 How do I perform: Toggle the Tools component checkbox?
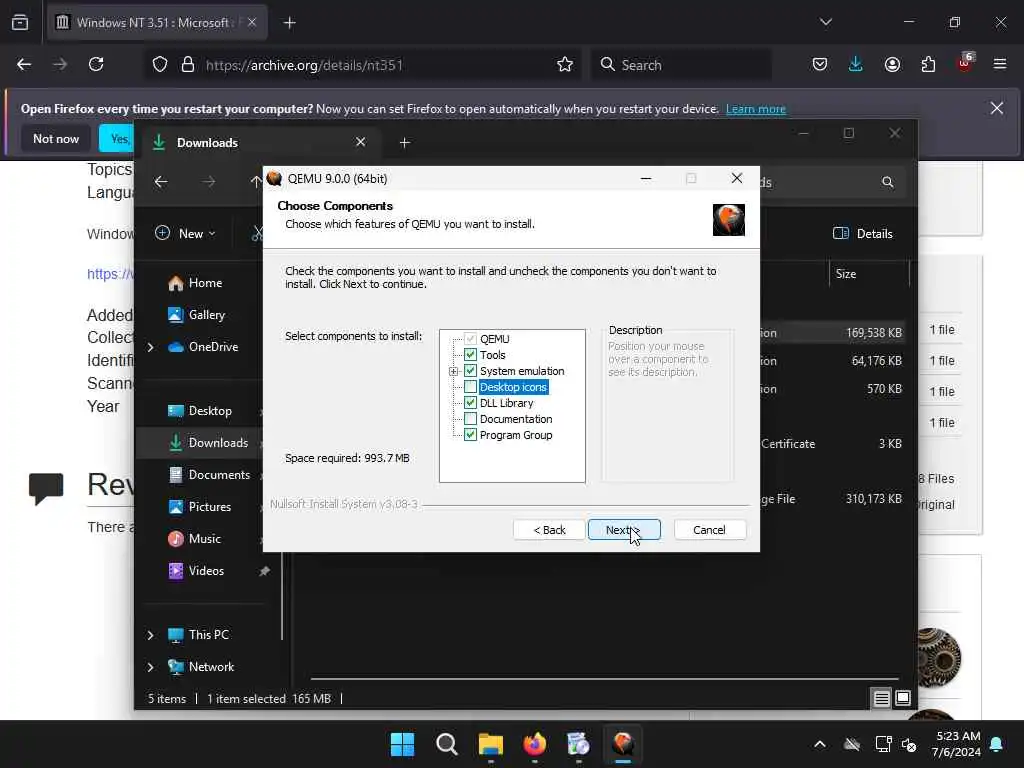[x=470, y=355]
